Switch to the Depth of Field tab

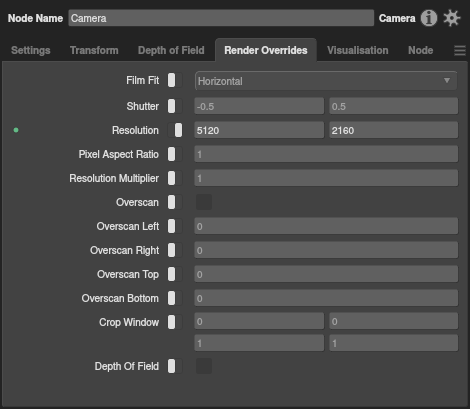(x=171, y=50)
